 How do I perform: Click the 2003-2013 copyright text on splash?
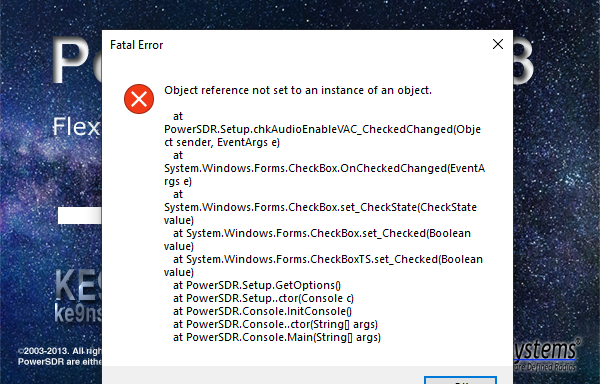click(x=60, y=356)
